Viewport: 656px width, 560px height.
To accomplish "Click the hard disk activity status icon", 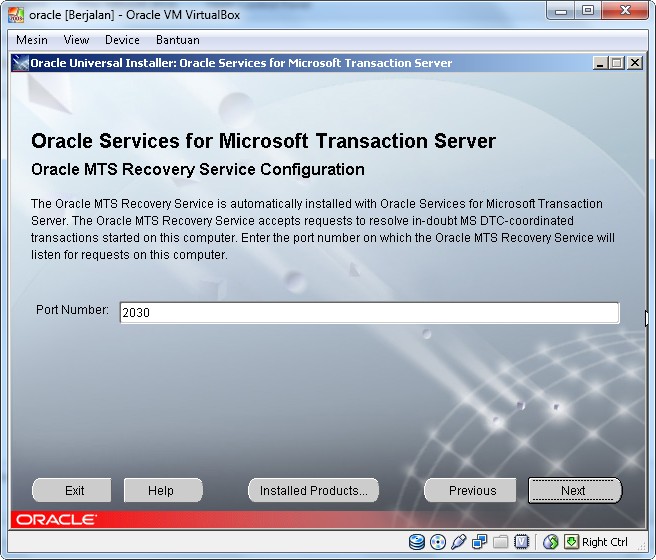I will tap(416, 542).
